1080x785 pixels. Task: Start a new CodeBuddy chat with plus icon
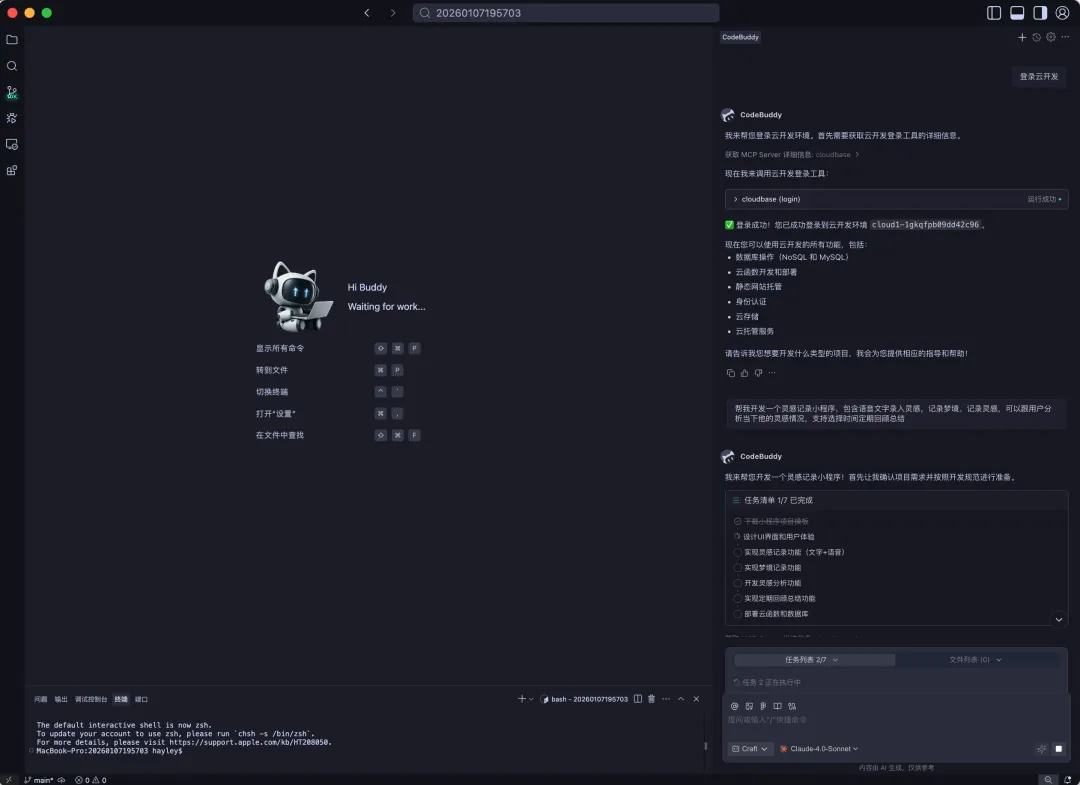1022,37
